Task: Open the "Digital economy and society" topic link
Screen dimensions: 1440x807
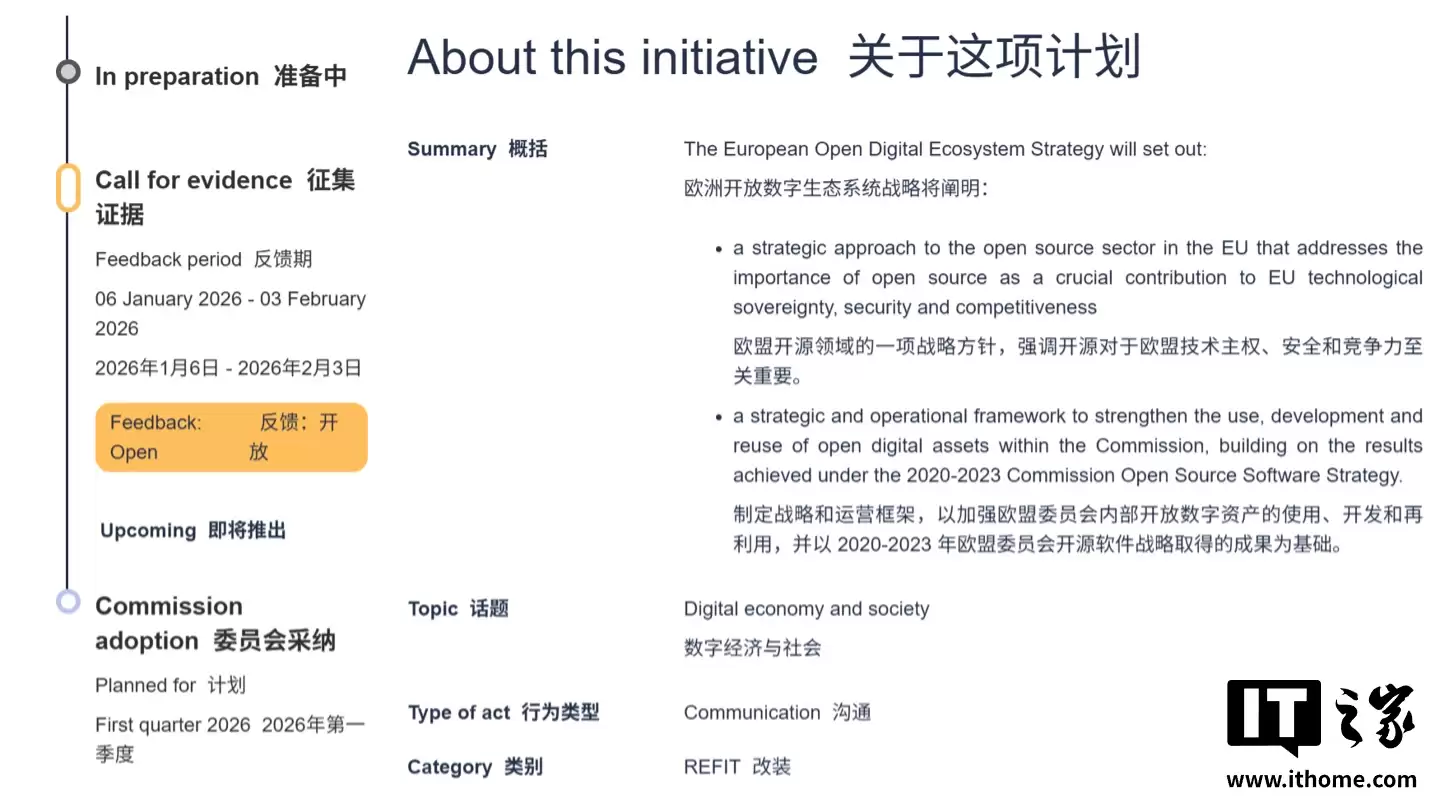Action: click(806, 608)
